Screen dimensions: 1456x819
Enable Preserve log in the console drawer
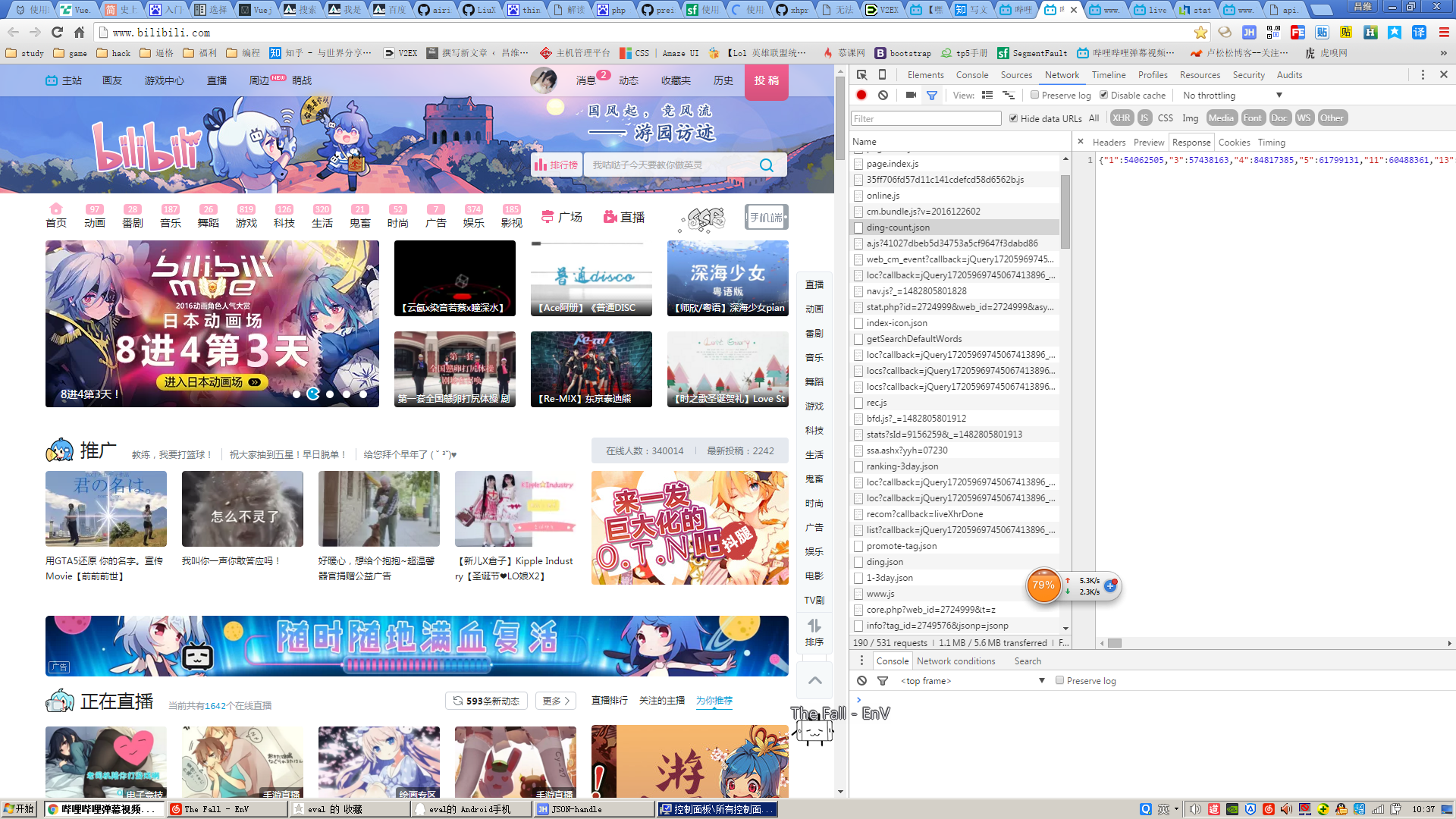1059,680
